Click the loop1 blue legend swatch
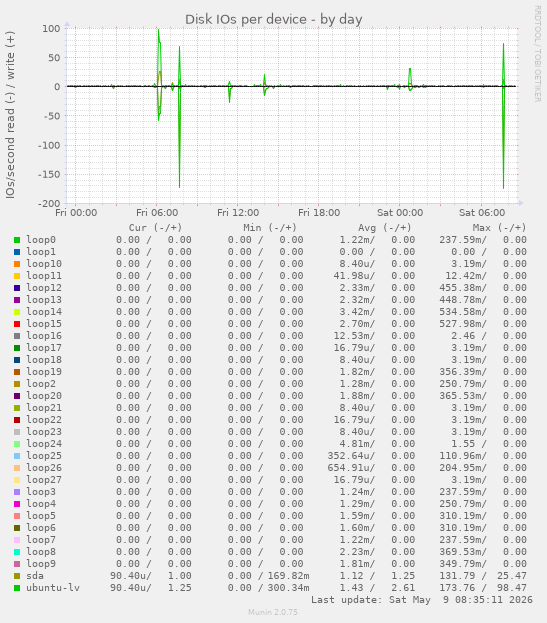 tap(17, 252)
